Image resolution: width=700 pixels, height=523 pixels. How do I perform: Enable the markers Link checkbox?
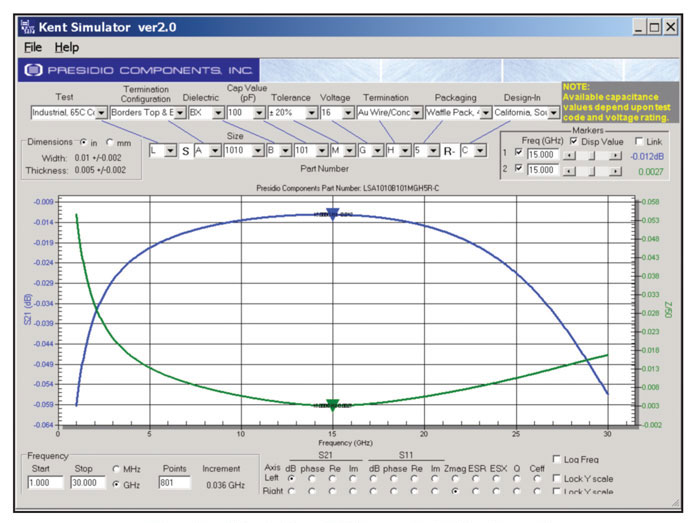639,141
